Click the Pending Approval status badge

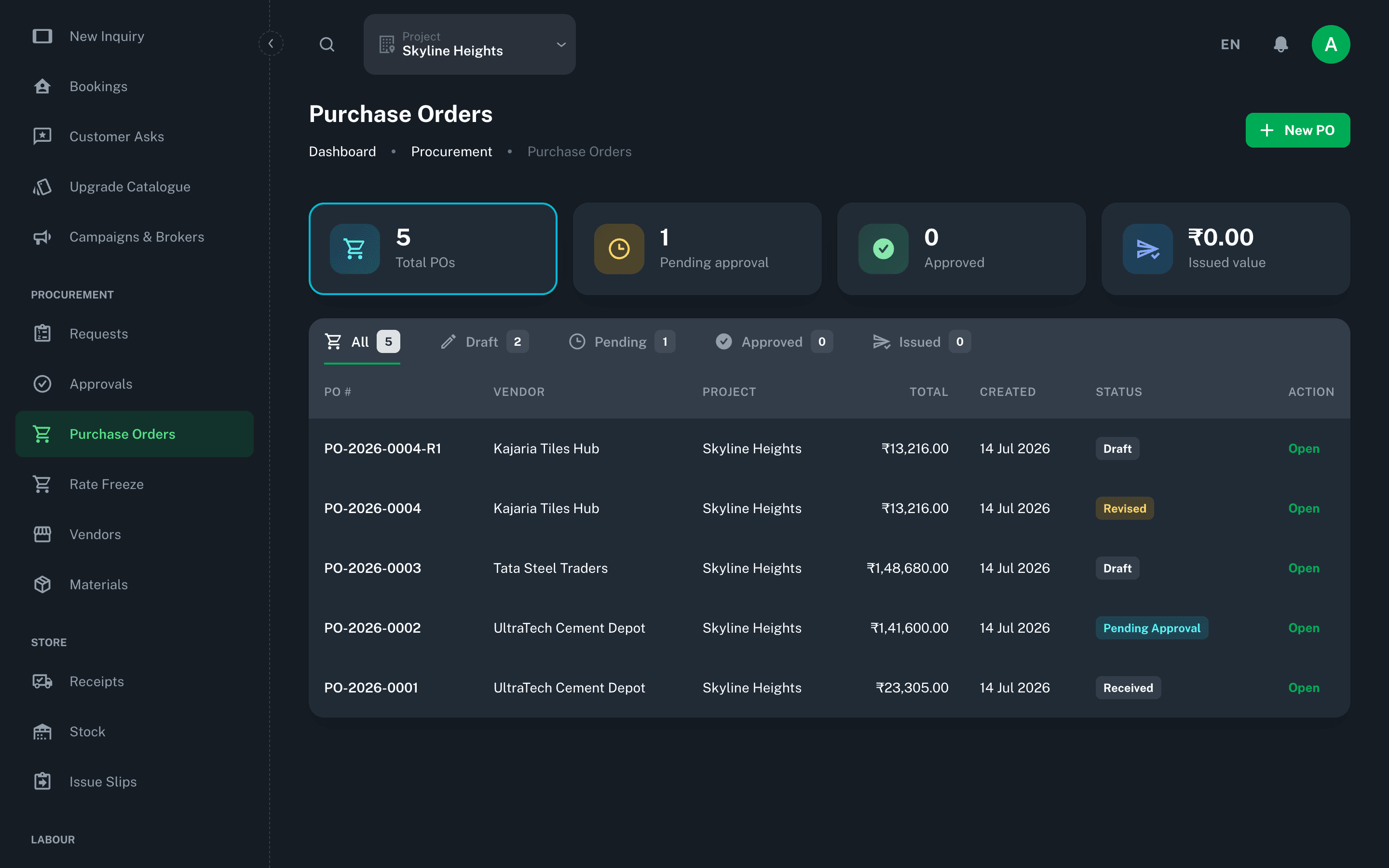[1151, 627]
